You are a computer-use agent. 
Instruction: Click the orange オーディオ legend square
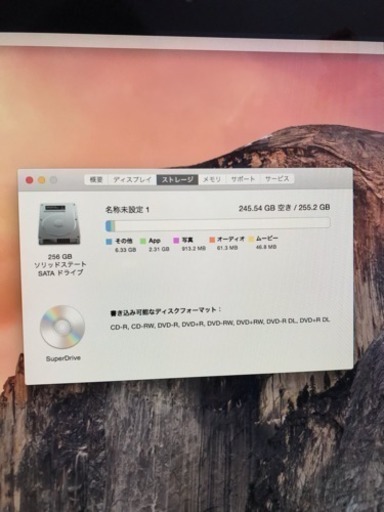pyautogui.click(x=212, y=240)
